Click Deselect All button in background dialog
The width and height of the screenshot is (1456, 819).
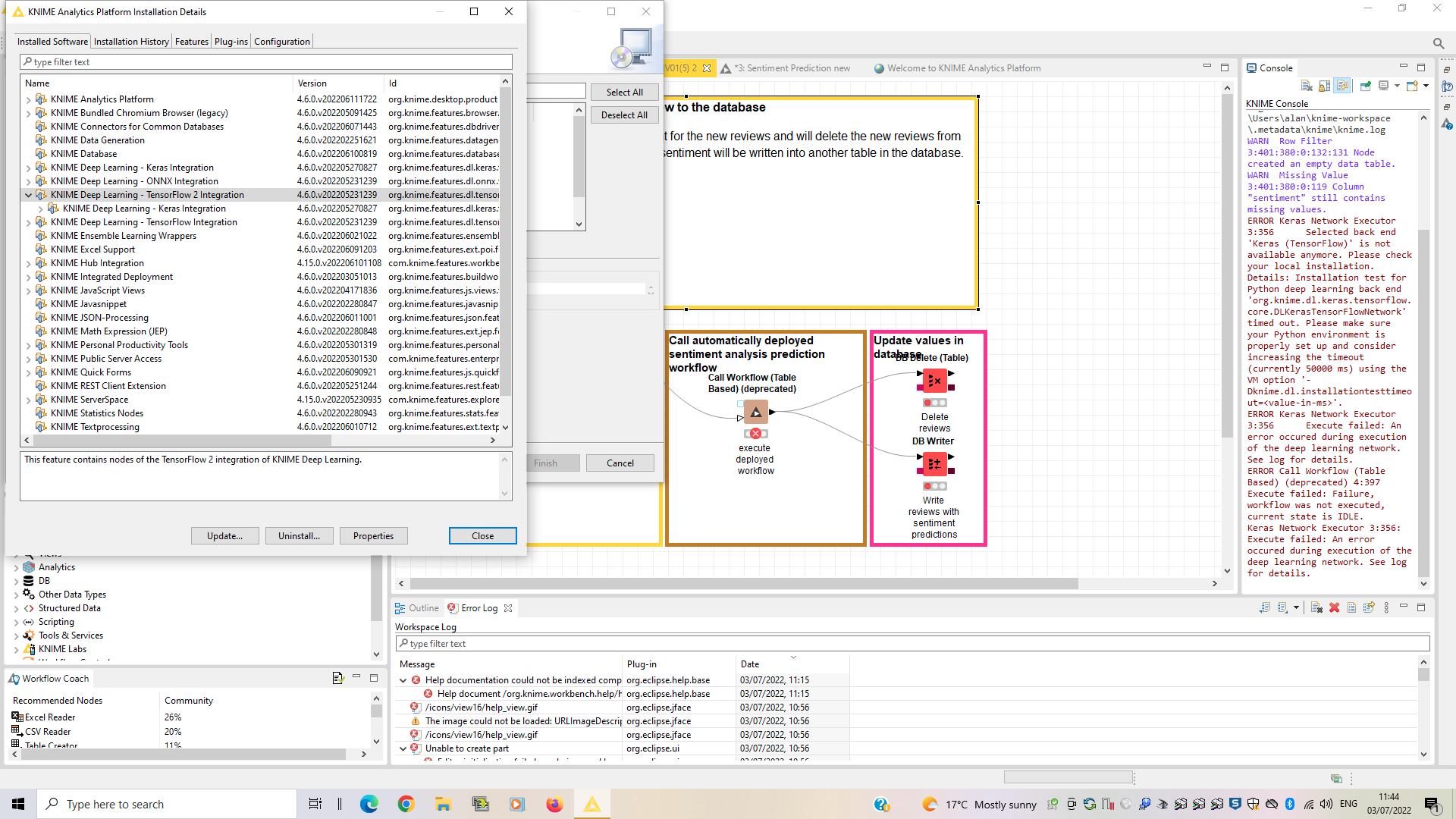[625, 115]
